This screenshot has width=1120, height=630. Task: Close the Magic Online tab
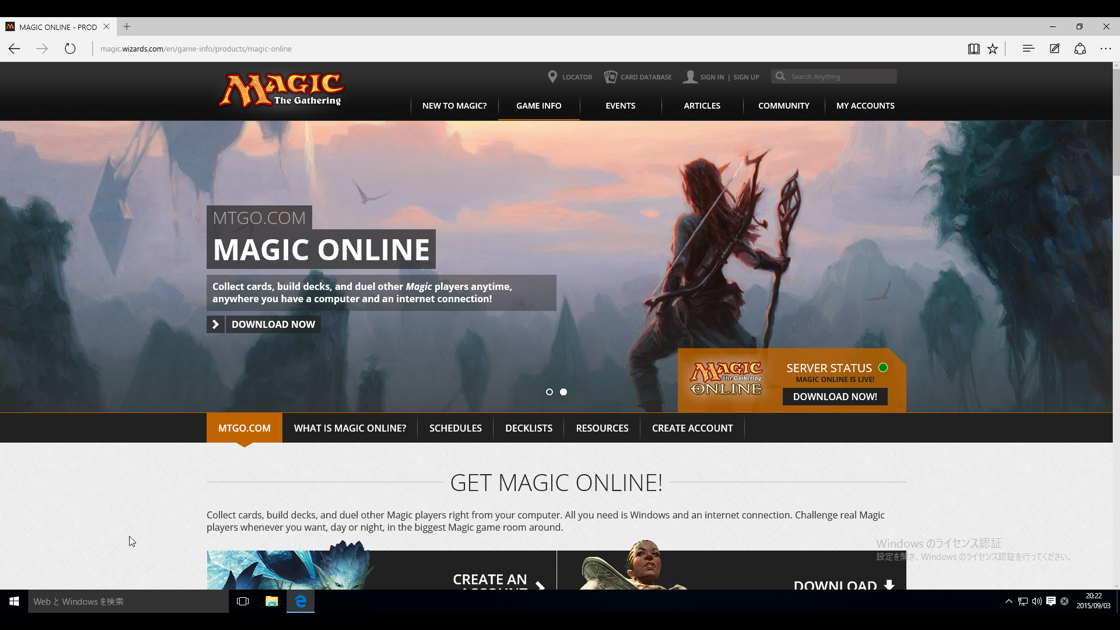coord(106,26)
